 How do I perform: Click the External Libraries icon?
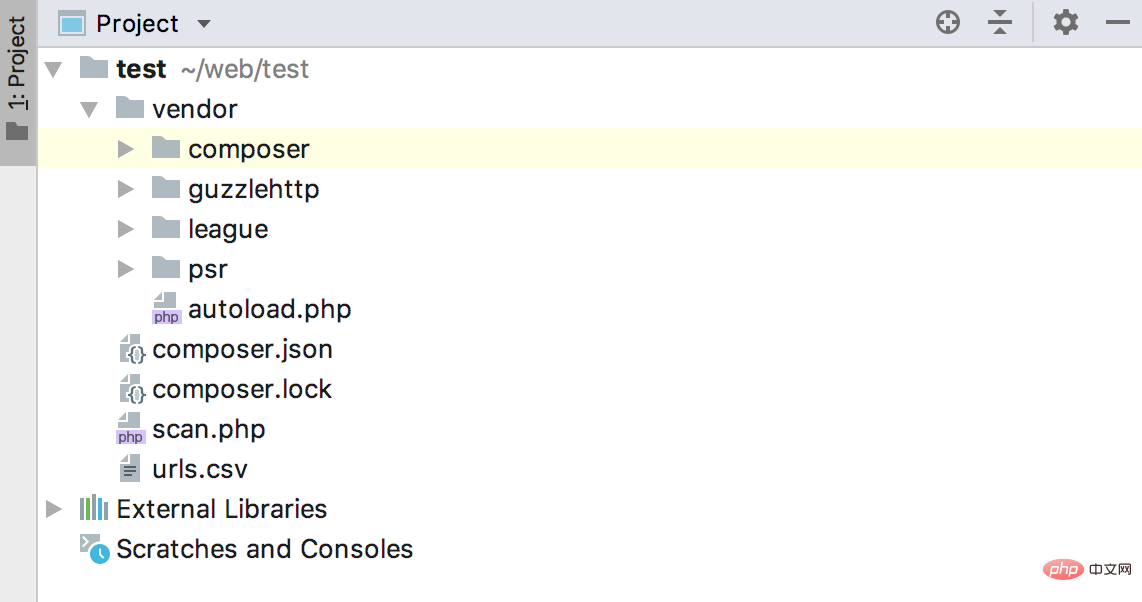tap(94, 508)
